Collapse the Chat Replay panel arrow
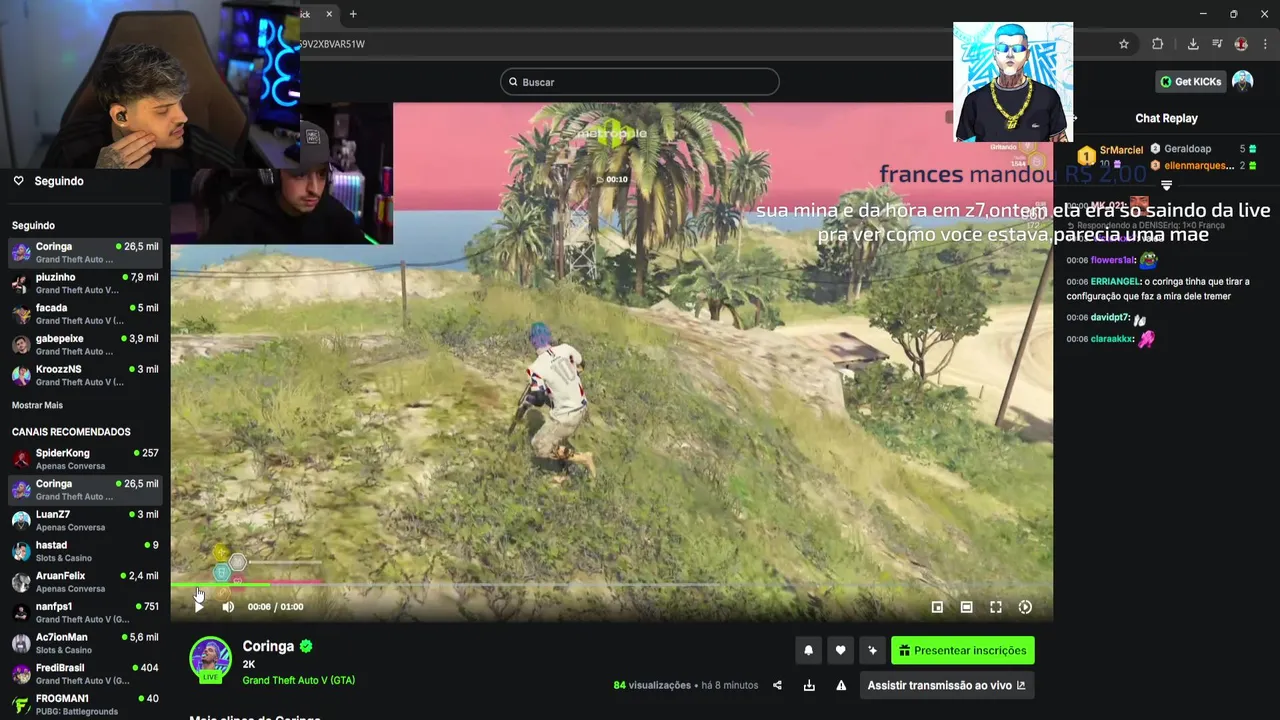Image resolution: width=1280 pixels, height=720 pixels. click(x=1074, y=118)
